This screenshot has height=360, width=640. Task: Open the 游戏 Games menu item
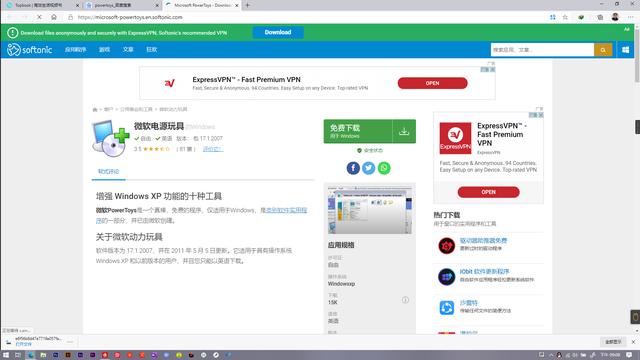pyautogui.click(x=104, y=49)
